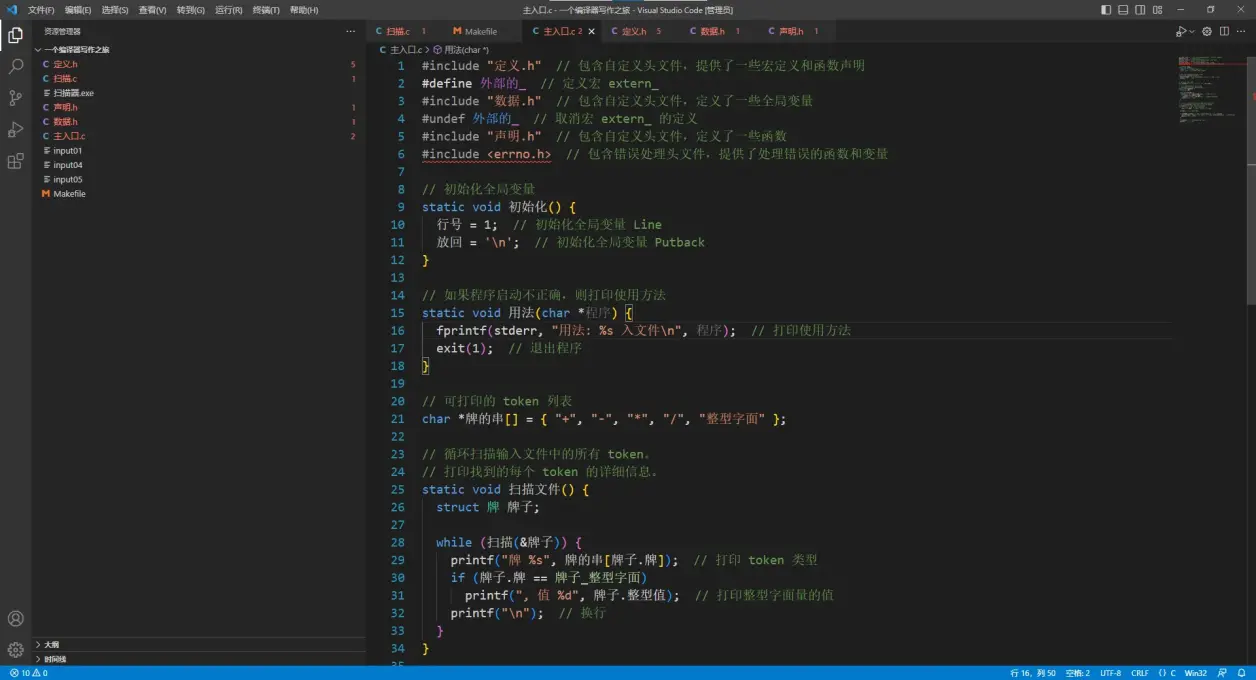This screenshot has width=1256, height=680.
Task: Click the code minimap preview
Action: click(x=1210, y=90)
